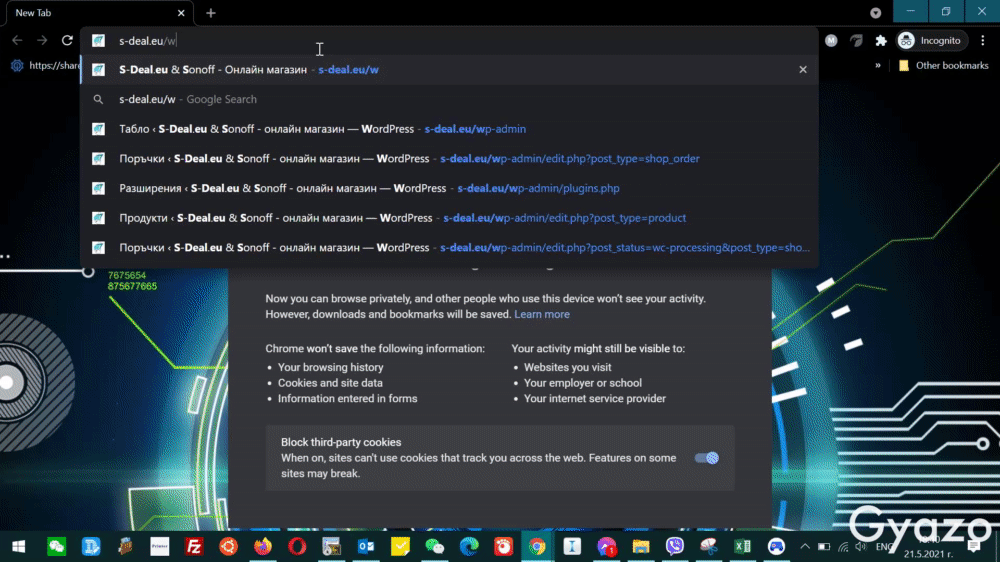Open Microsoft Edge from the taskbar

[469, 547]
